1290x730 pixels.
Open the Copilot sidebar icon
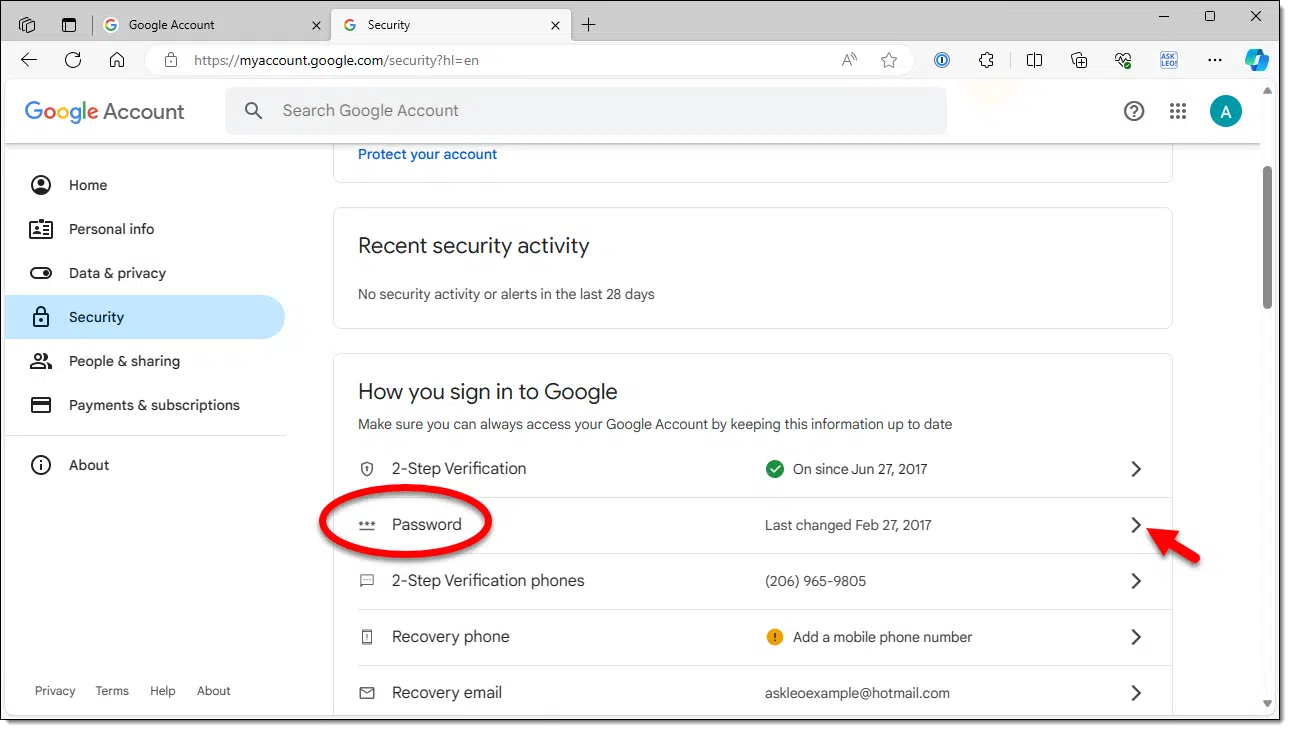pyautogui.click(x=1257, y=60)
